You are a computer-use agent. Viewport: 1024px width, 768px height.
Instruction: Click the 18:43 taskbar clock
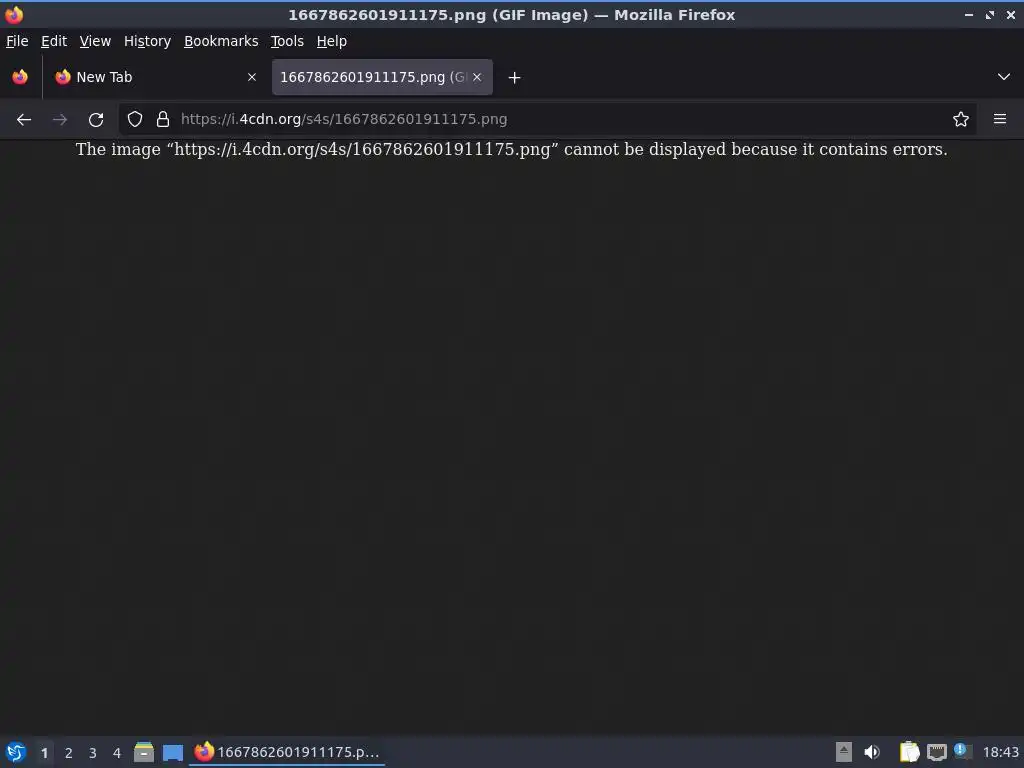1000,752
